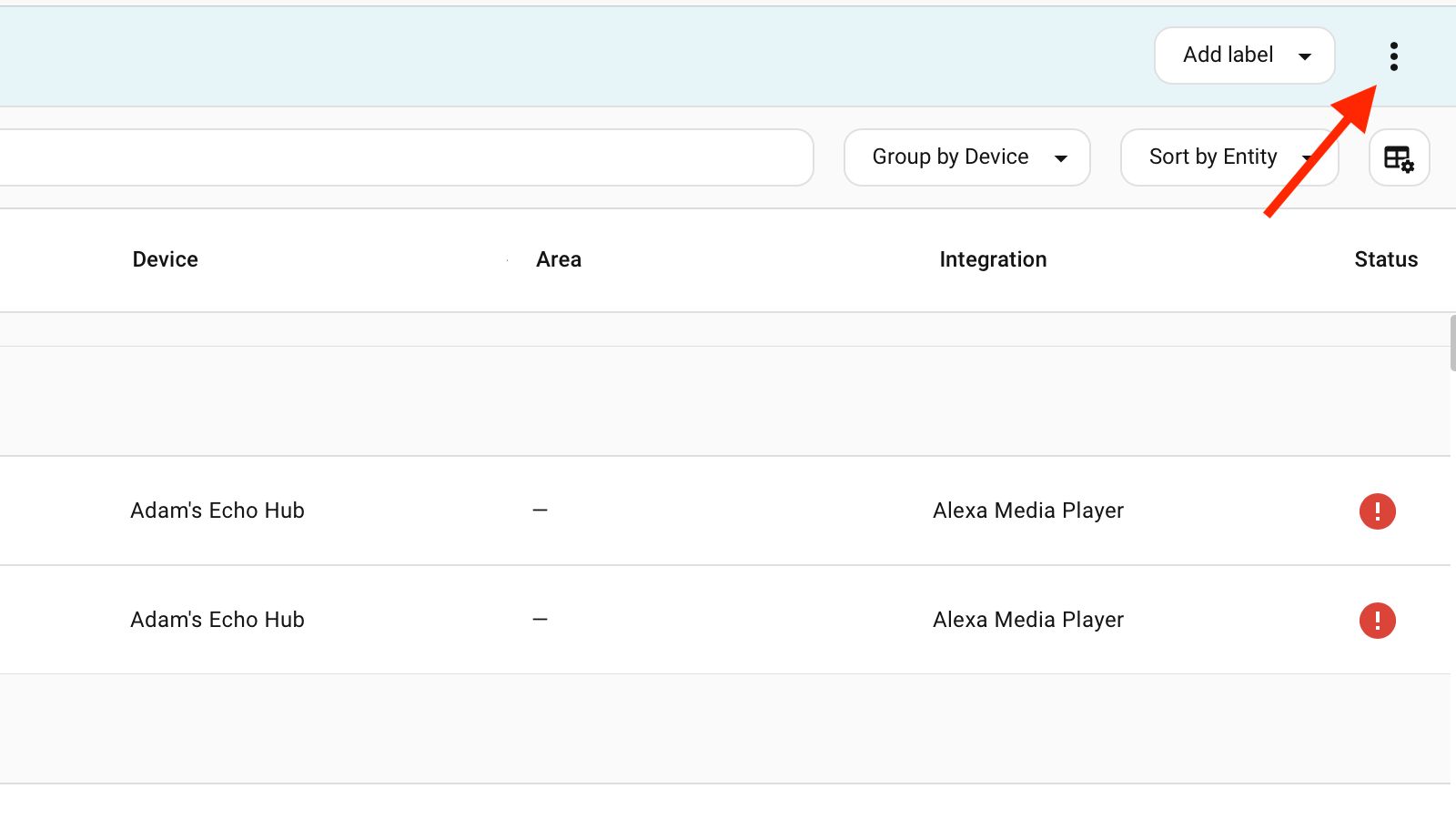Sort by the Device column header
Viewport: 1456px width, 819px height.
point(165,259)
